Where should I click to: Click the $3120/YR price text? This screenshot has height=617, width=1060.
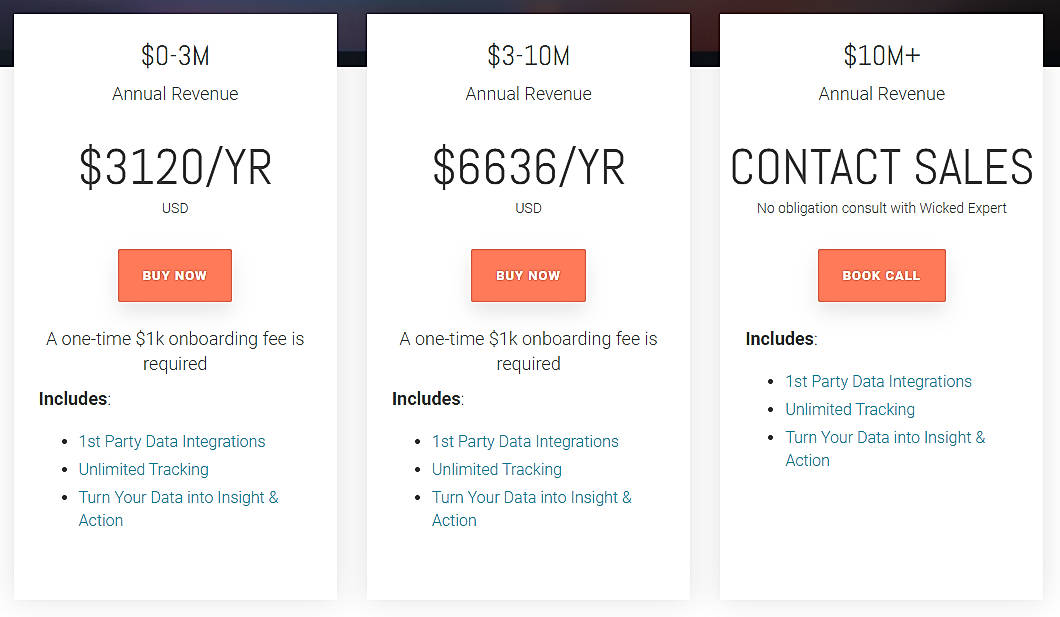(x=175, y=168)
